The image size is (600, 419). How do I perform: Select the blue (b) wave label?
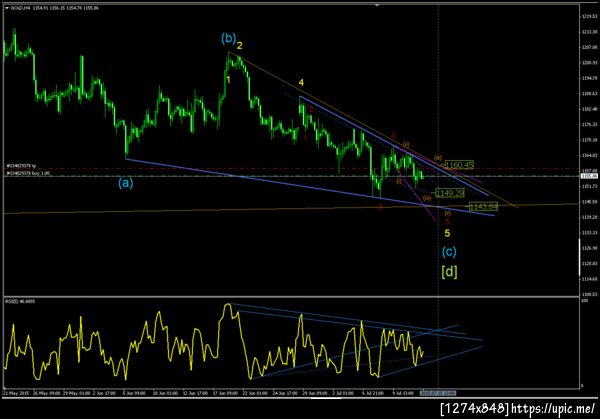(x=228, y=38)
